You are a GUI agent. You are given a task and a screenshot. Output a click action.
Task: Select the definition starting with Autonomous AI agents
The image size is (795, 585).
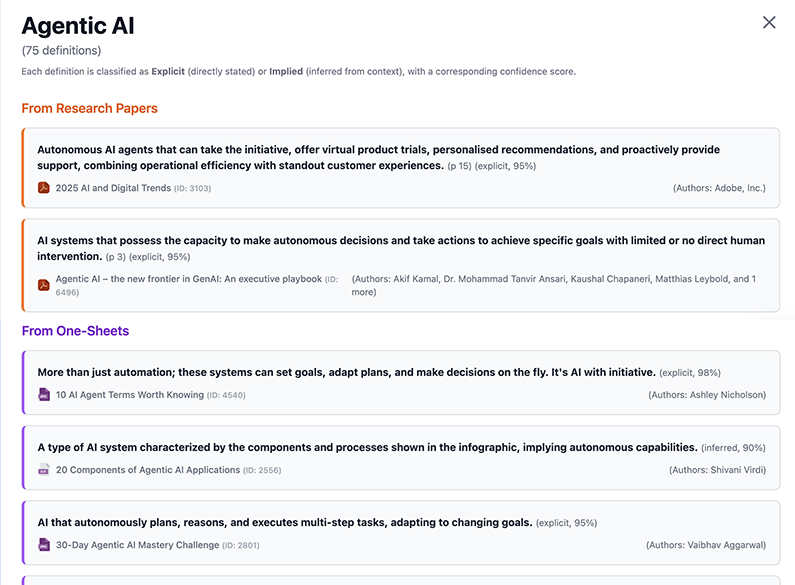pos(378,157)
